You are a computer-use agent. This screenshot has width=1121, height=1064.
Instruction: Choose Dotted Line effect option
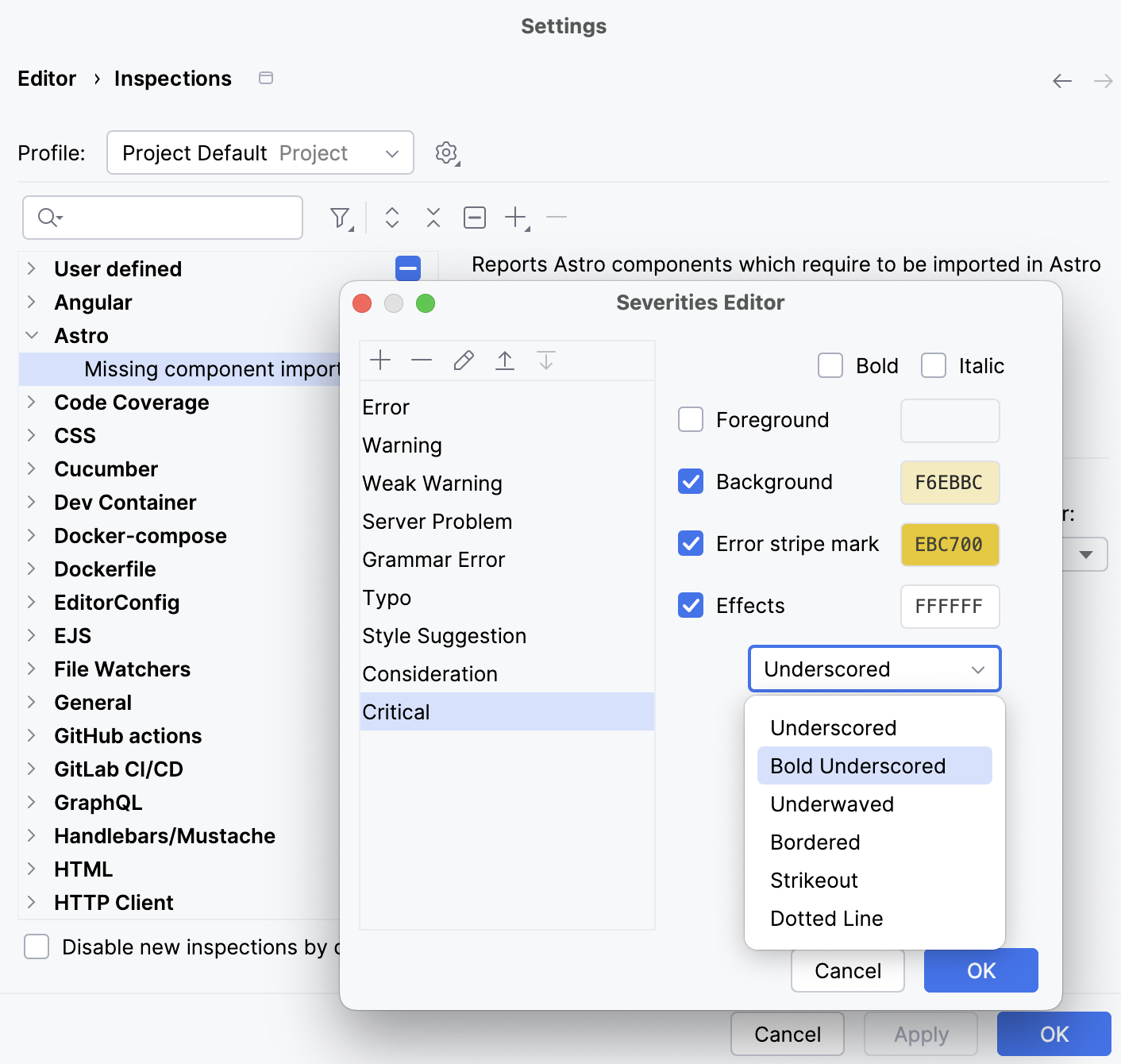tap(826, 919)
